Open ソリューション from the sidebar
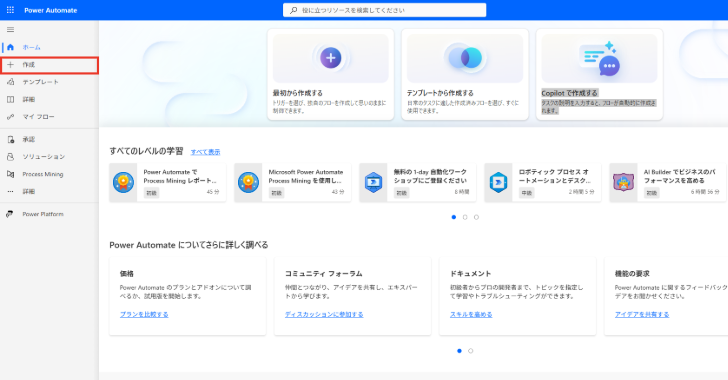728x380 pixels. [44, 157]
